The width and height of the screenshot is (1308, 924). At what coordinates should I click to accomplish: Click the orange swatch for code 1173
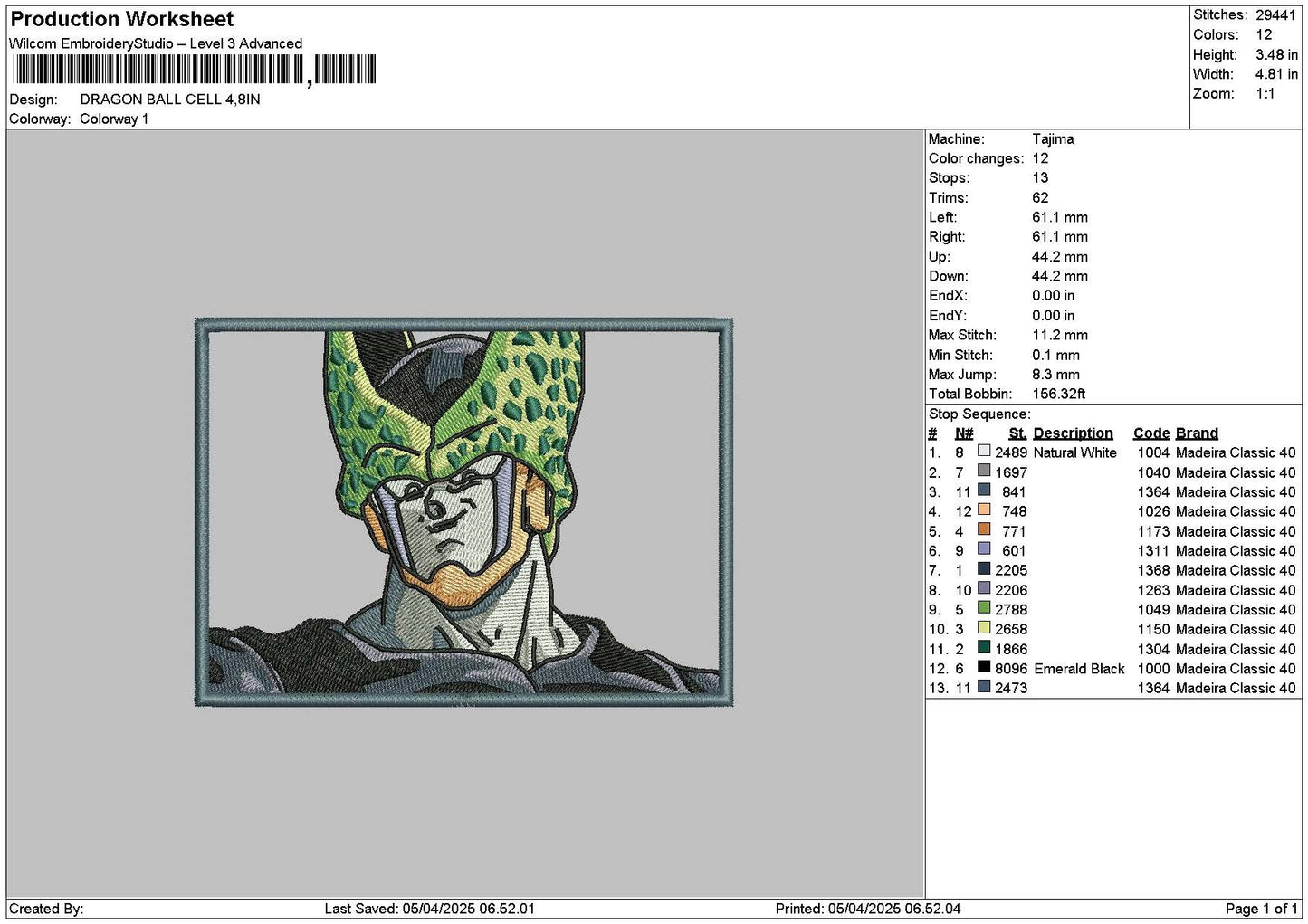[984, 529]
